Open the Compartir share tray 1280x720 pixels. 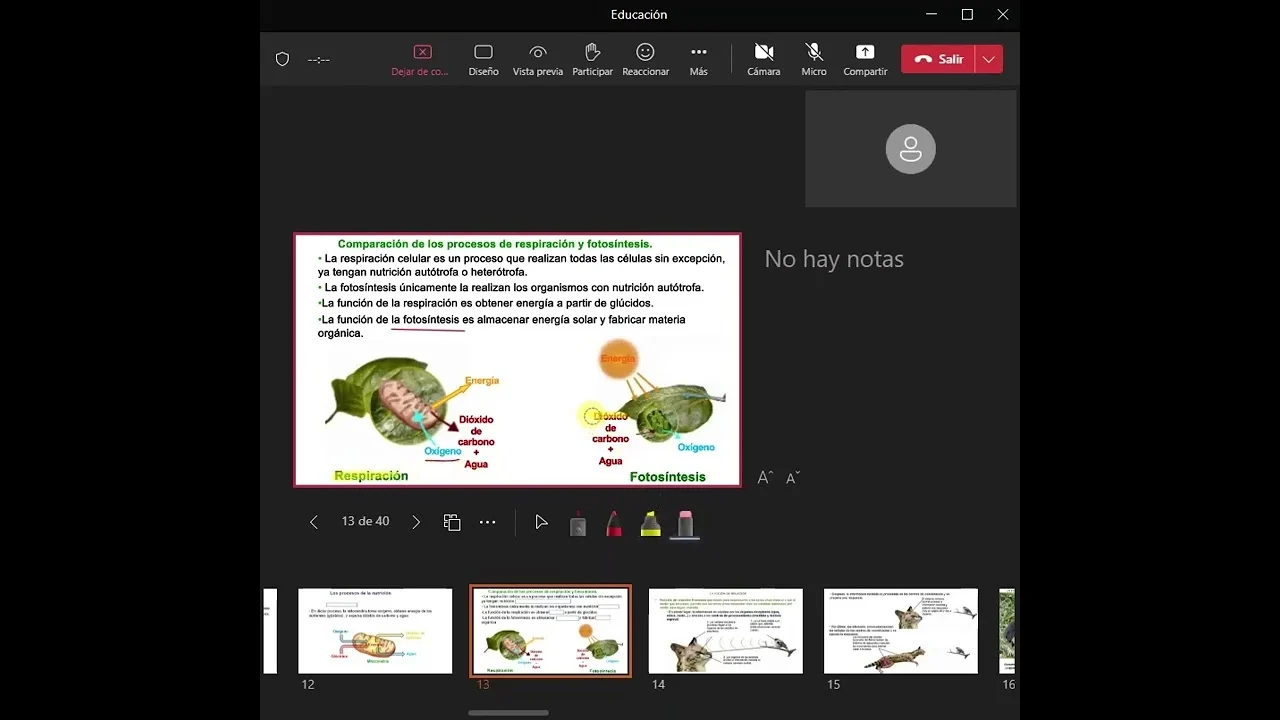[x=865, y=59]
